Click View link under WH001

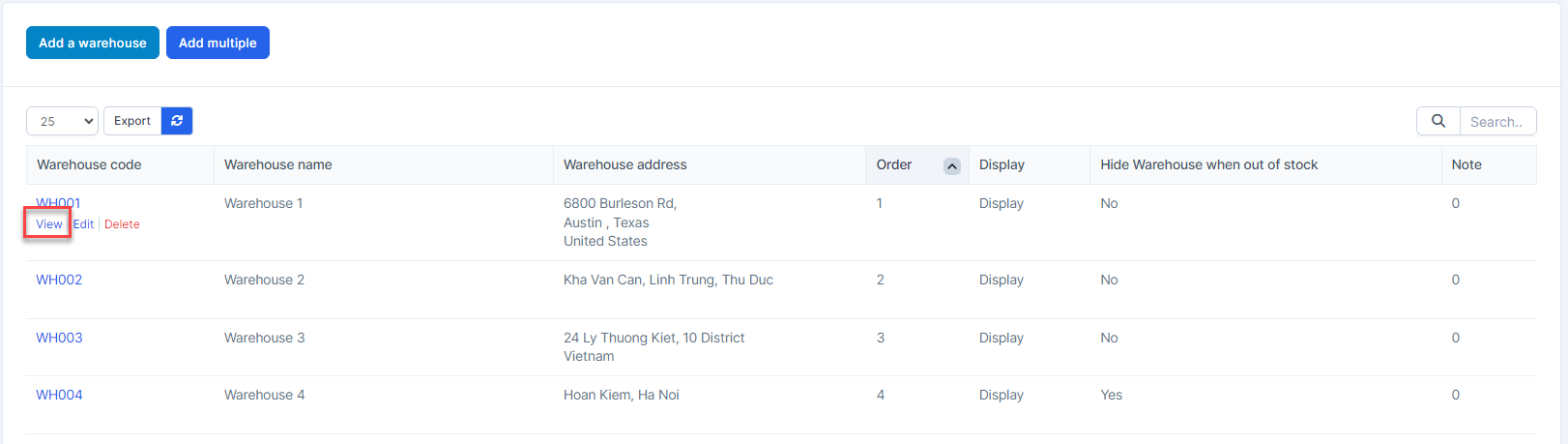pos(49,224)
